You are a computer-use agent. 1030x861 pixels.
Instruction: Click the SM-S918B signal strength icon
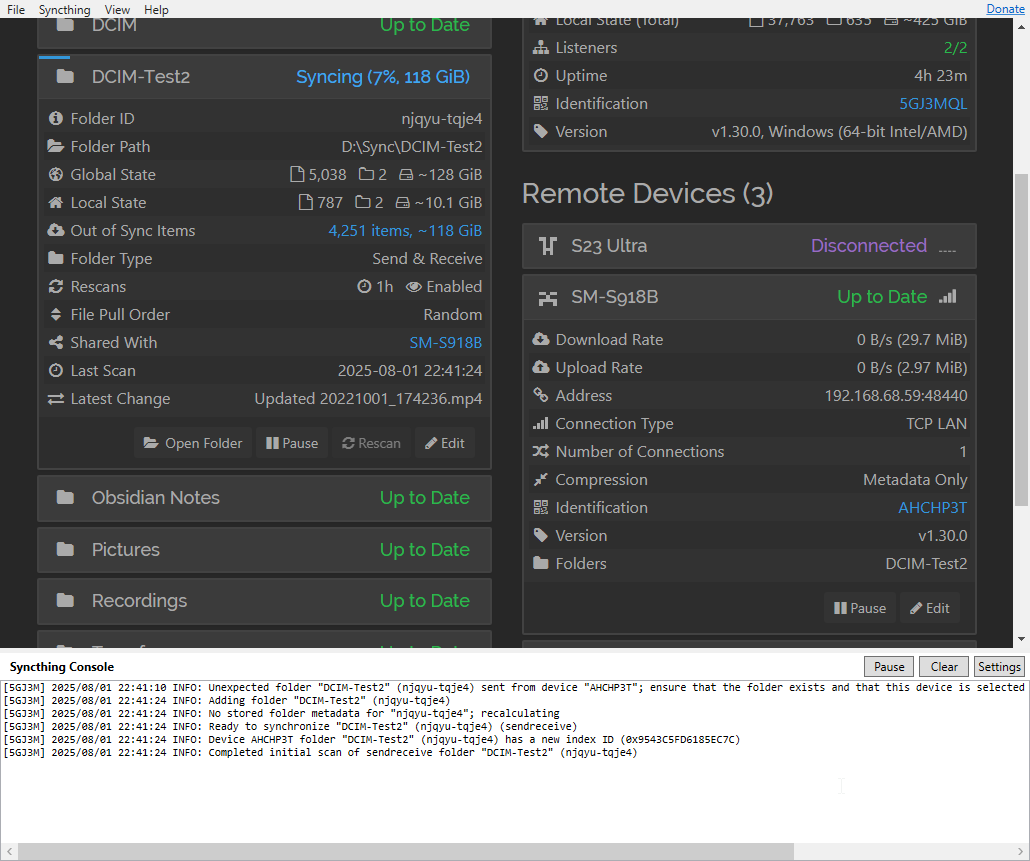tap(948, 297)
